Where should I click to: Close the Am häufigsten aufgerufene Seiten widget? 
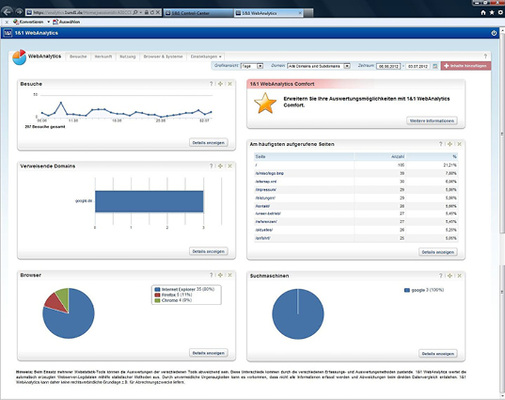(x=459, y=144)
